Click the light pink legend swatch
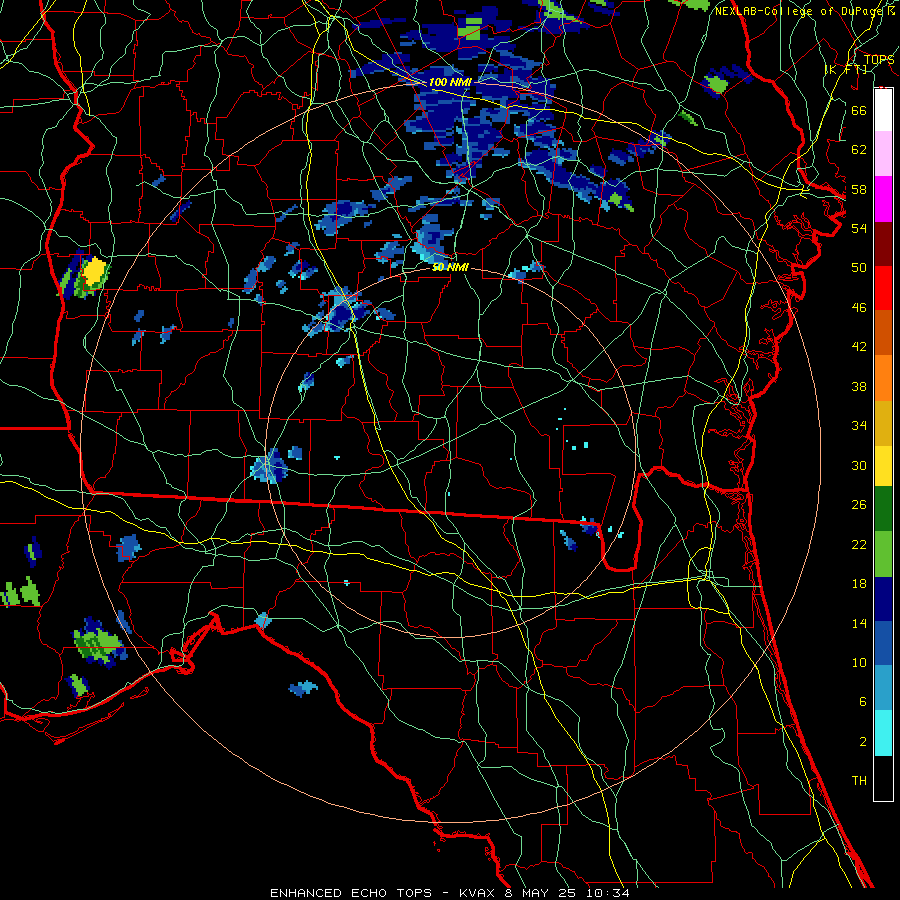Screen dimensions: 900x900 [x=883, y=154]
